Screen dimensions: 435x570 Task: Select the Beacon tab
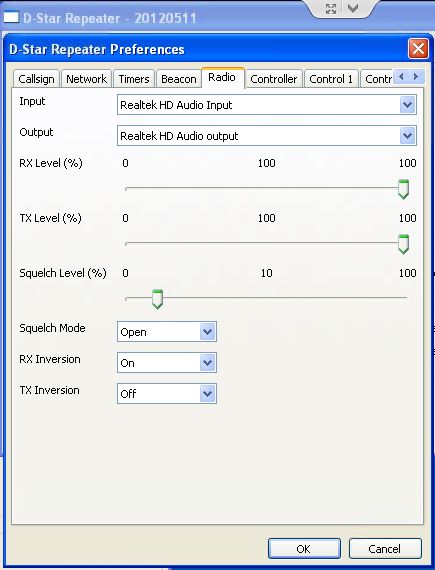(x=178, y=79)
